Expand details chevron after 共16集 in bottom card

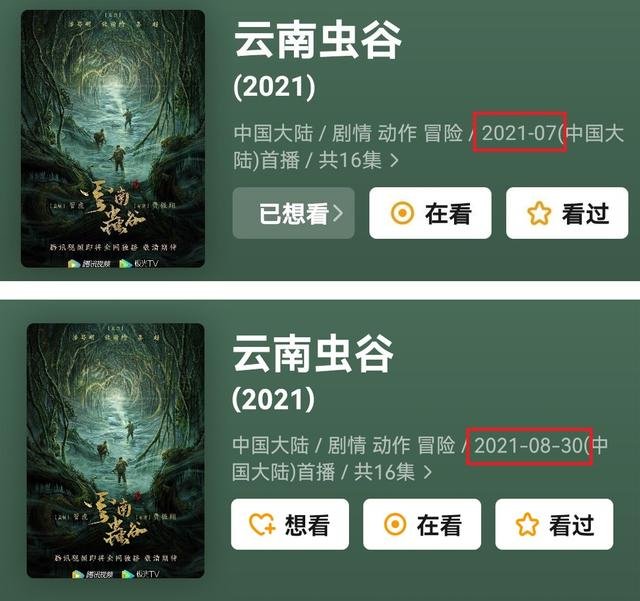coord(427,472)
